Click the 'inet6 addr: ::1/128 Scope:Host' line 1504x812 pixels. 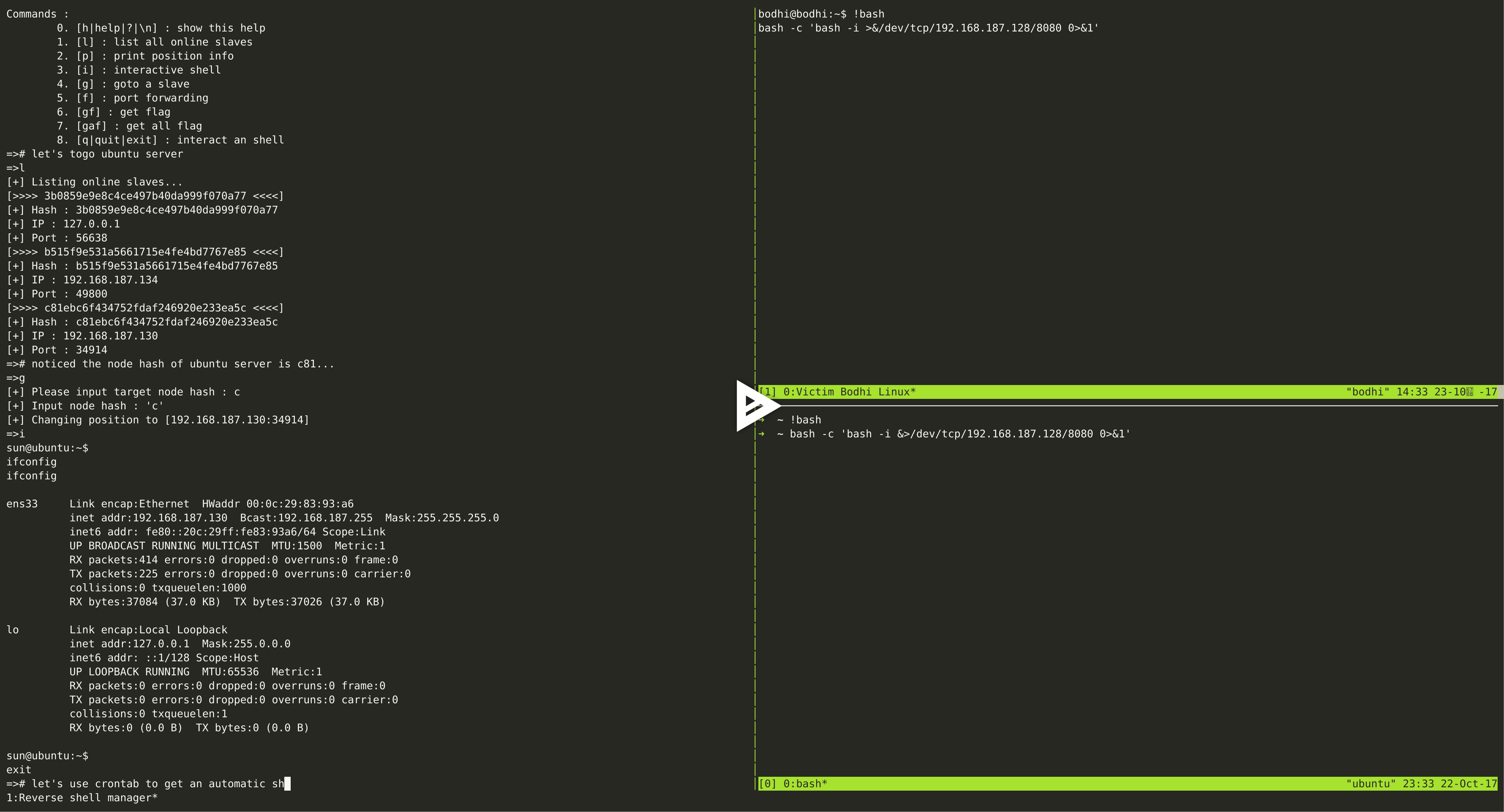click(x=164, y=658)
